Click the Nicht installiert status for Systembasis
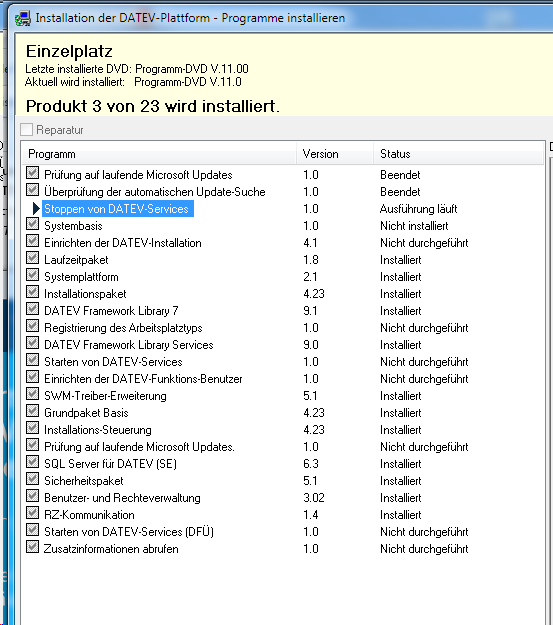This screenshot has height=625, width=553. click(x=414, y=226)
